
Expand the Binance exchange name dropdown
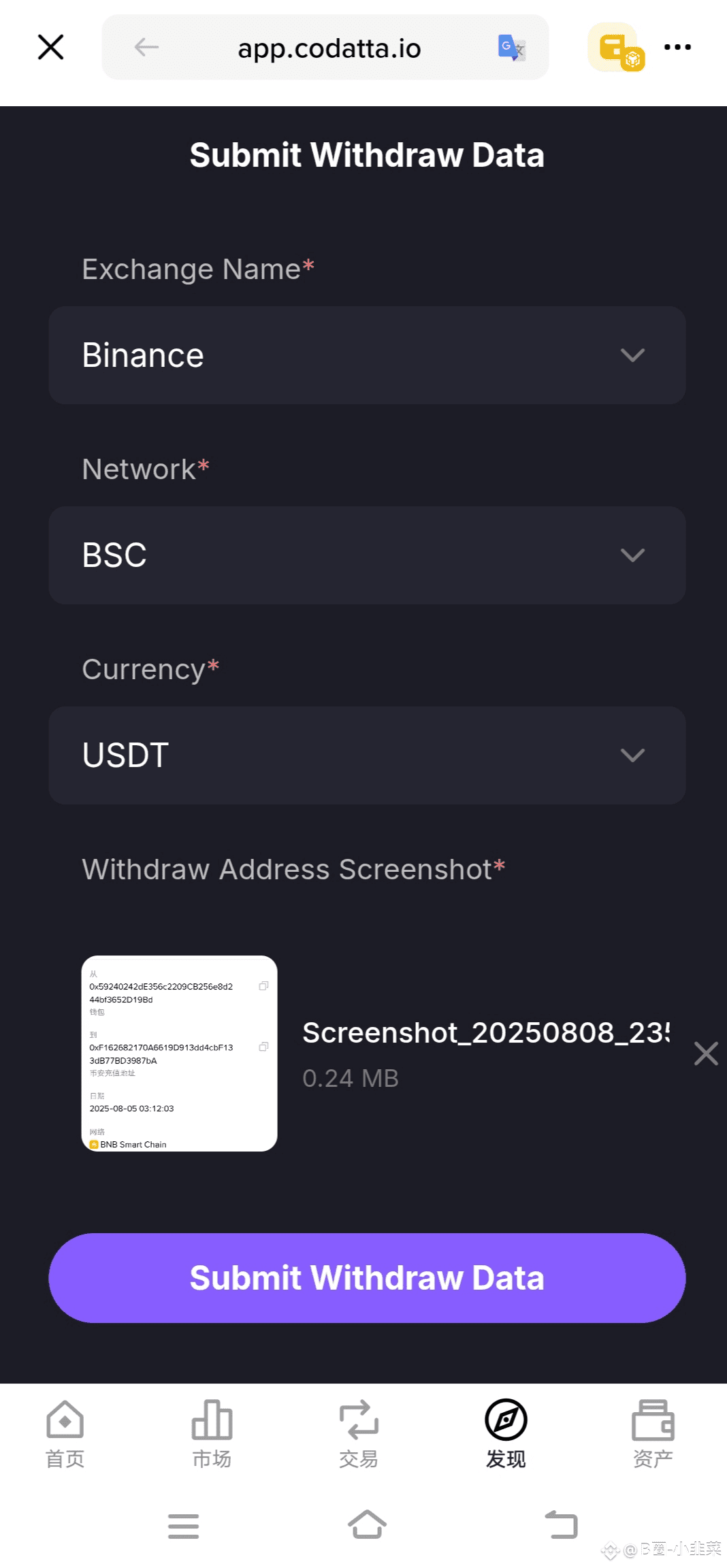coord(367,355)
